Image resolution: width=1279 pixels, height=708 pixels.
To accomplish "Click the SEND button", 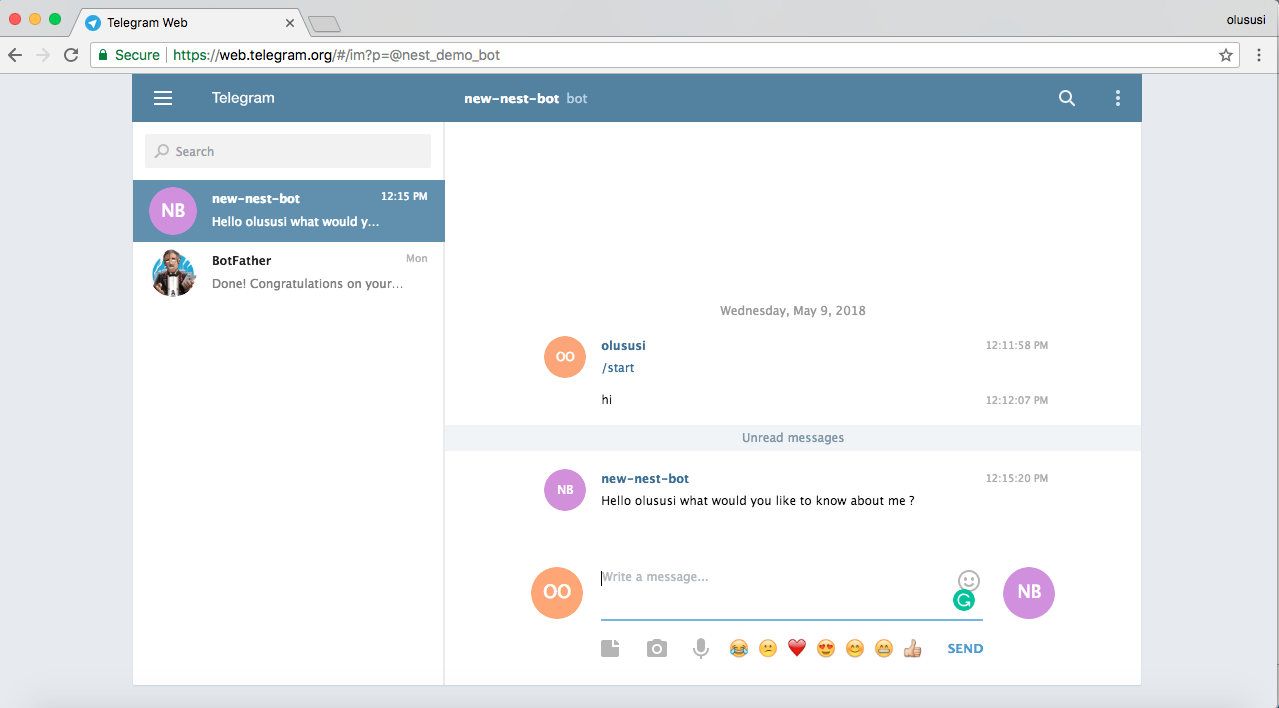I will coord(965,648).
